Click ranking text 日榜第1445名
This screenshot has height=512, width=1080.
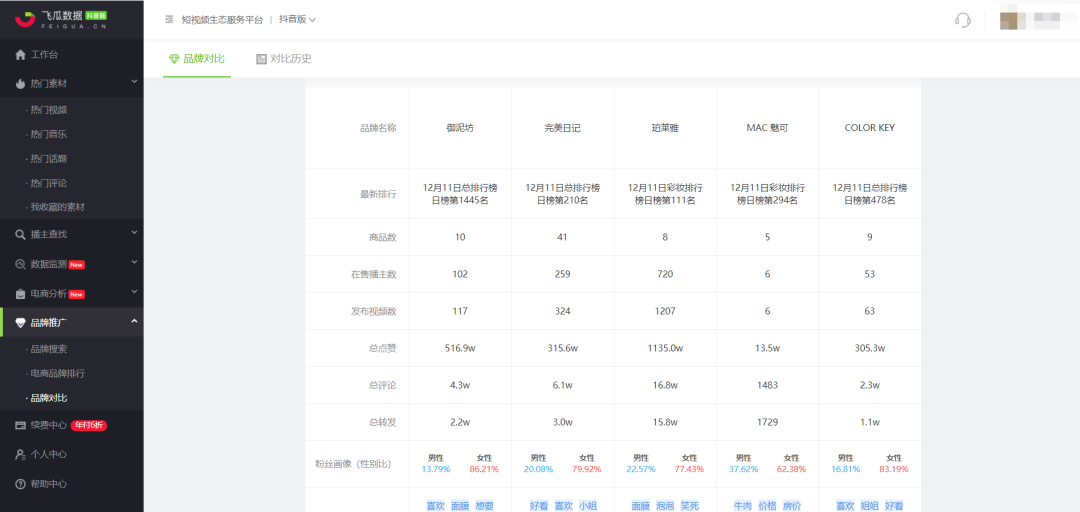(x=460, y=201)
